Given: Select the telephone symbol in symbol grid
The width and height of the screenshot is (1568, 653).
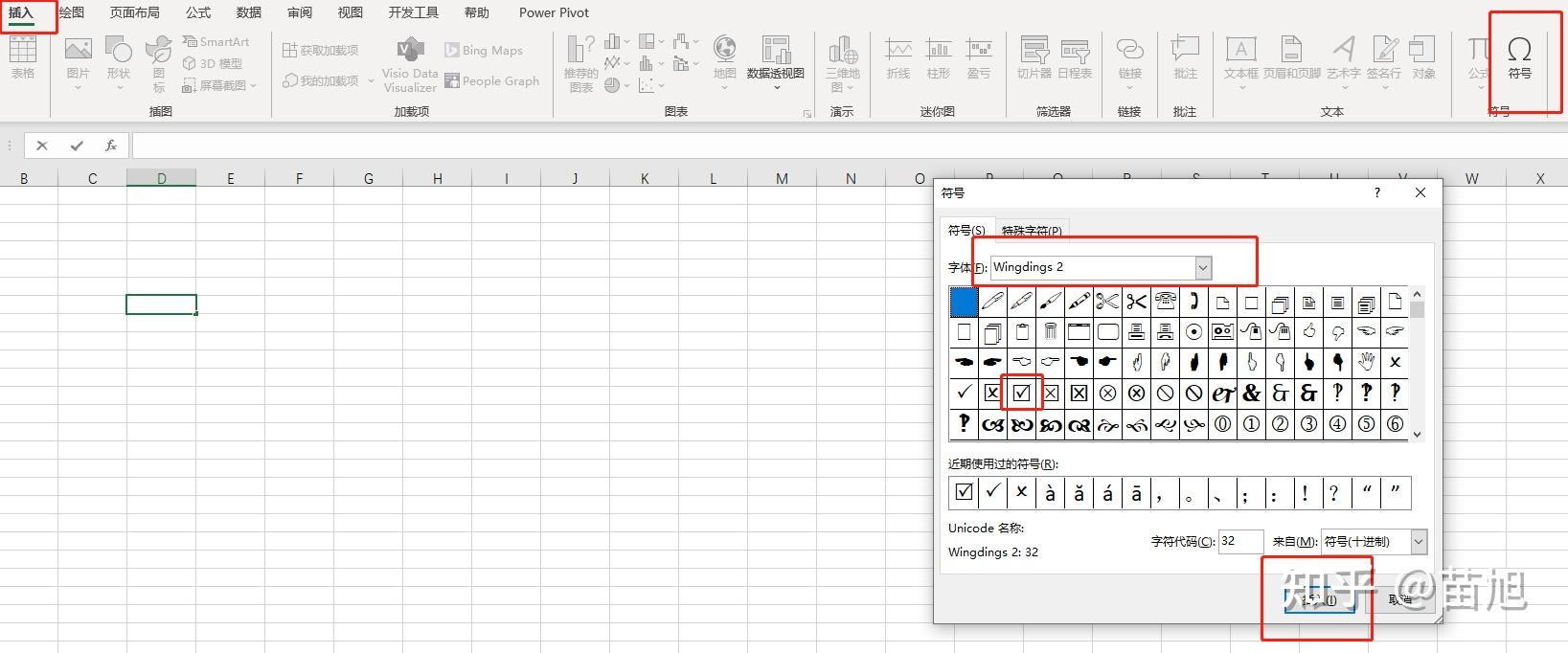Looking at the screenshot, I should pyautogui.click(x=1165, y=303).
